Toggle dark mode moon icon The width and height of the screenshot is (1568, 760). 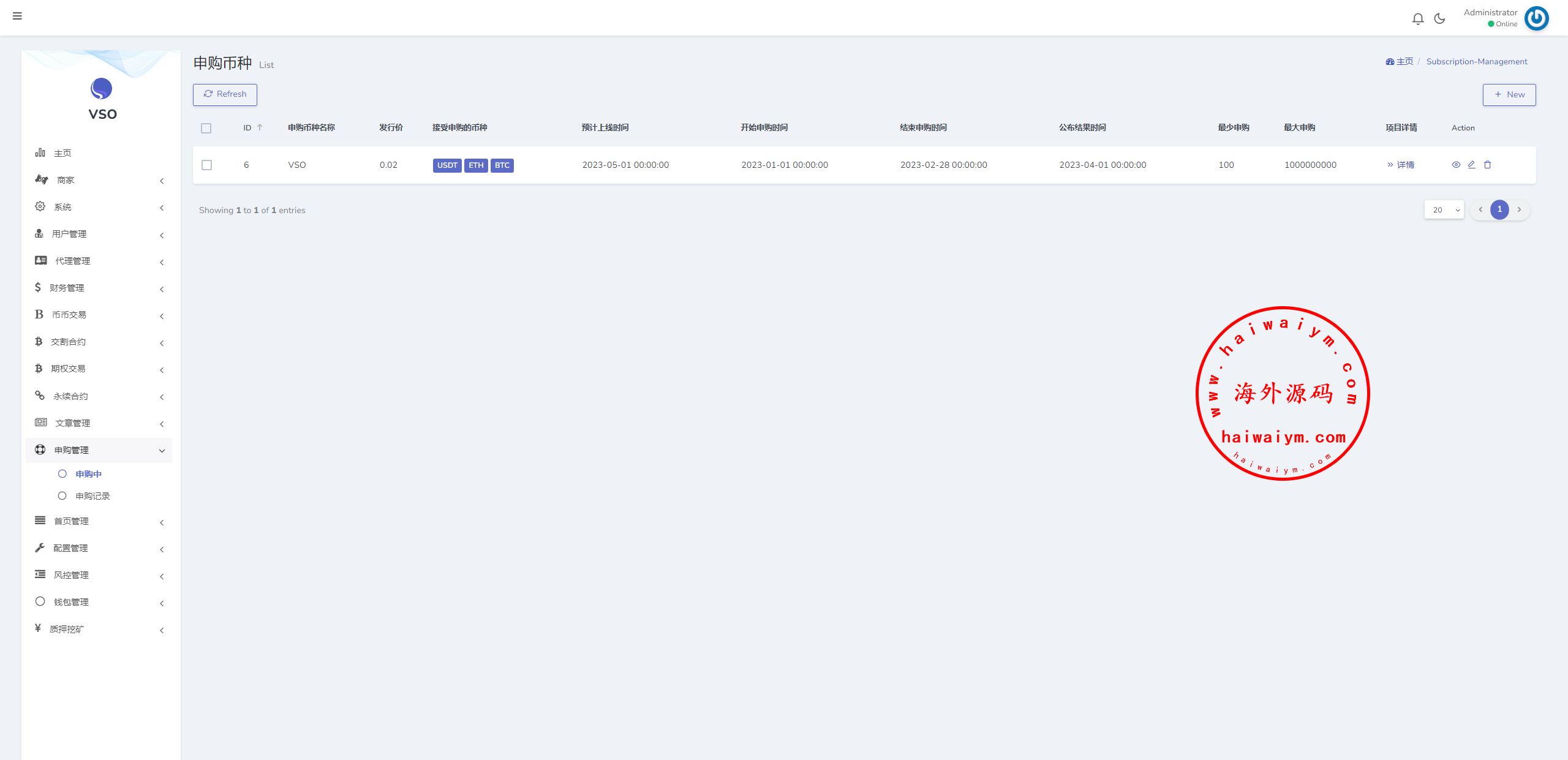tap(1439, 19)
